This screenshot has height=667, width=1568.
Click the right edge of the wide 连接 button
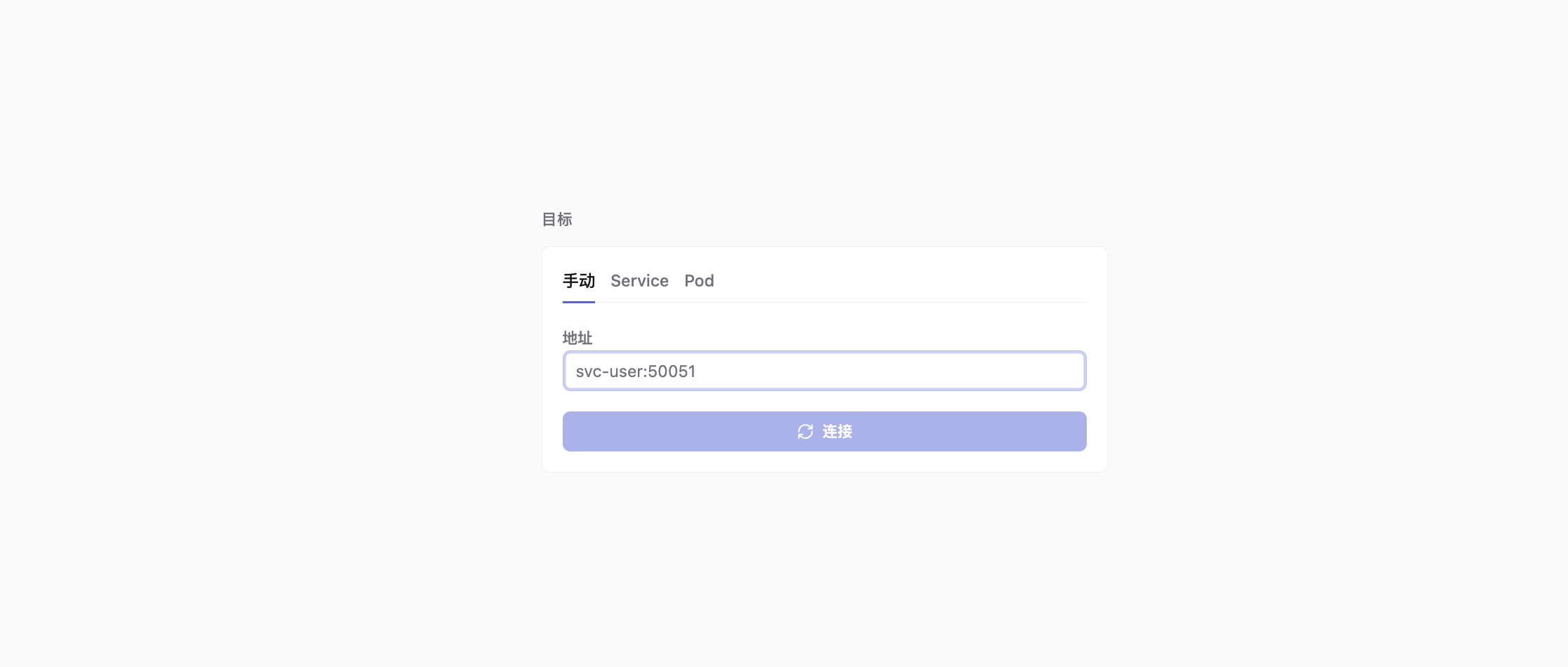[x=1078, y=431]
